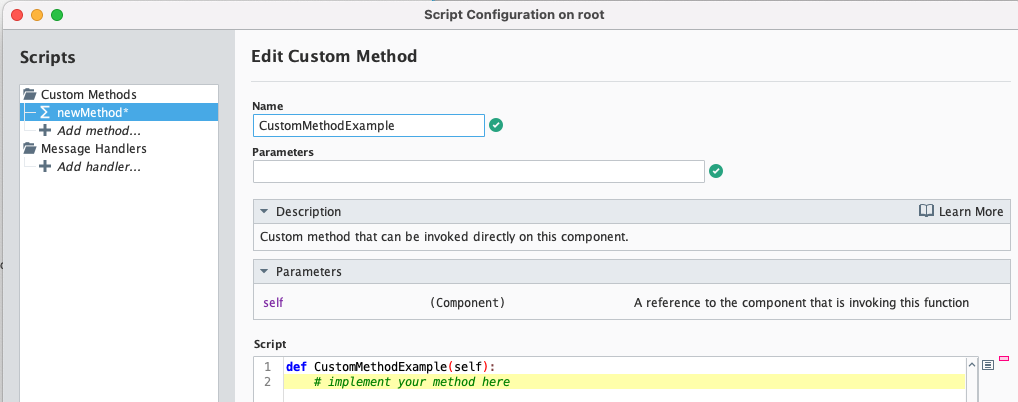
Task: Click the green checkmark beside the Name field
Action: pos(496,125)
